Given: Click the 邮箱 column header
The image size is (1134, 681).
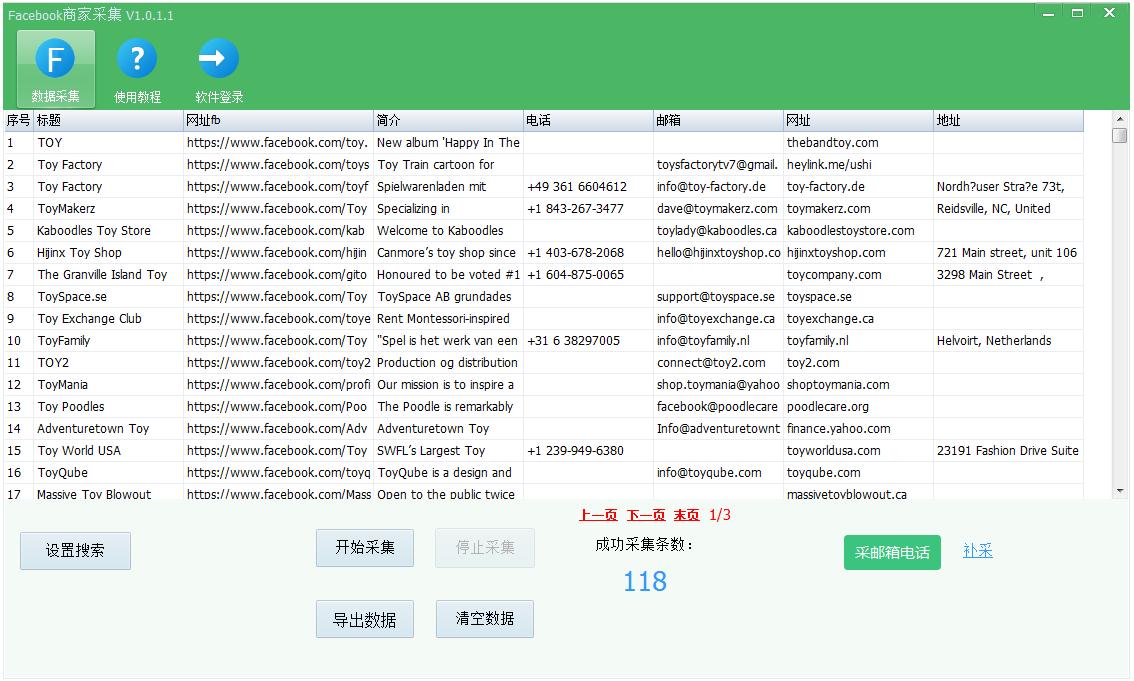Looking at the screenshot, I should (x=718, y=121).
